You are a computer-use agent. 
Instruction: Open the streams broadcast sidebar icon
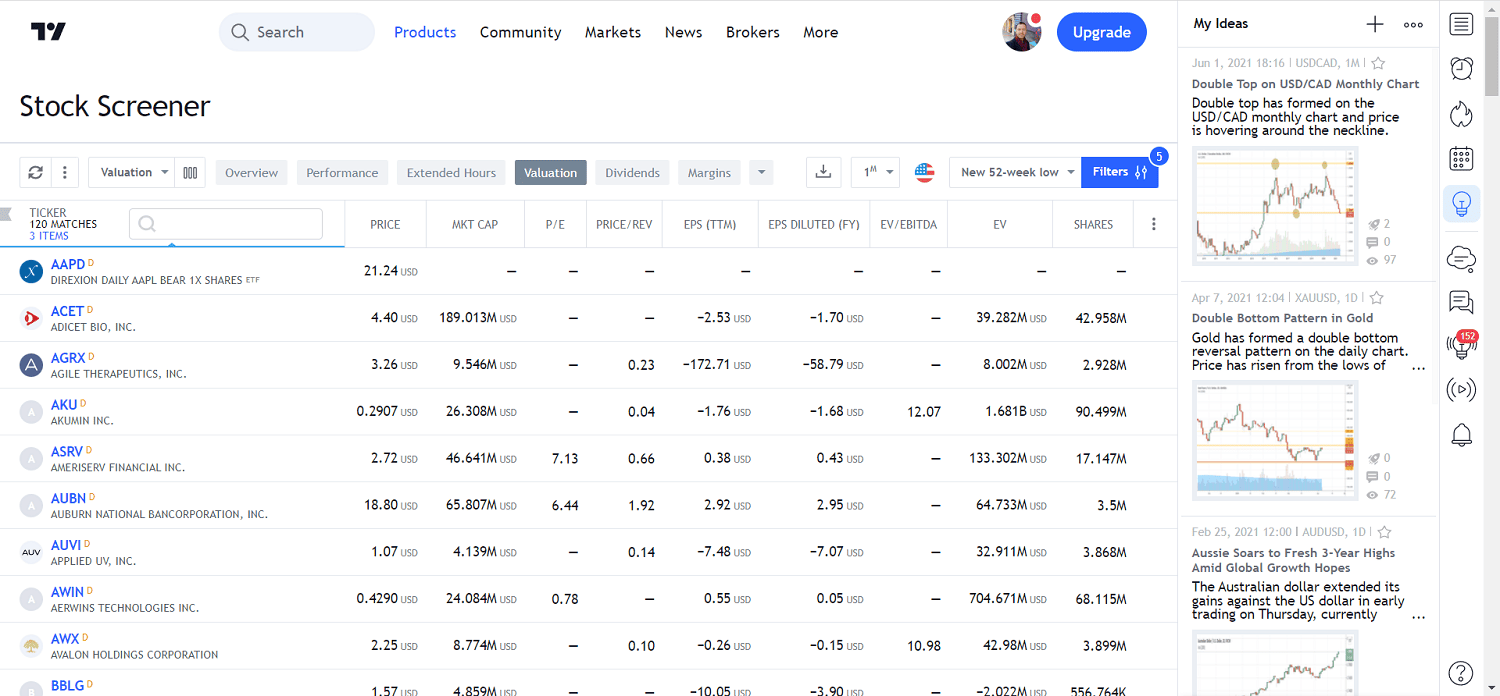(x=1461, y=389)
